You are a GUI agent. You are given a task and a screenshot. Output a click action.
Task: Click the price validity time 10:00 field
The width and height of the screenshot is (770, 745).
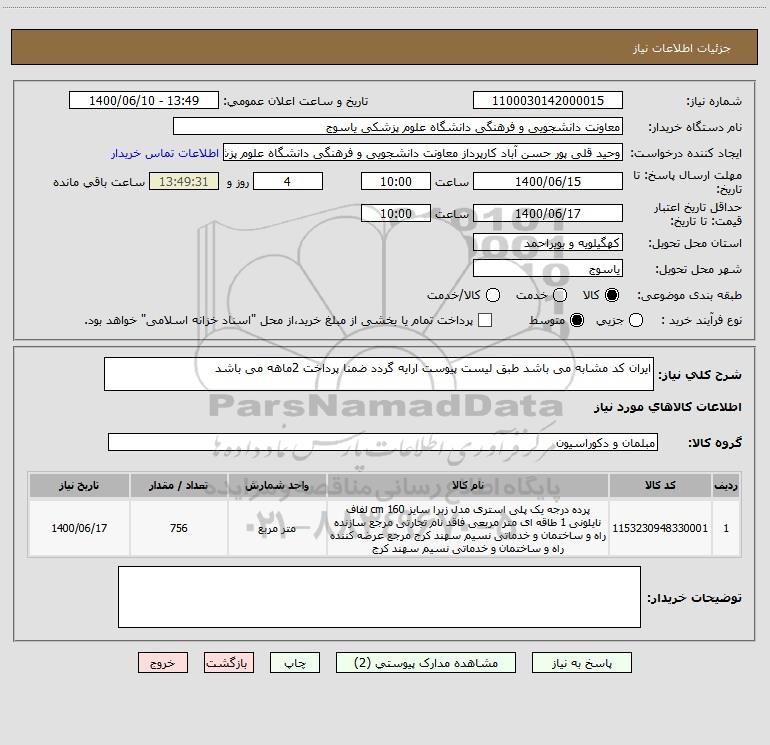[396, 213]
